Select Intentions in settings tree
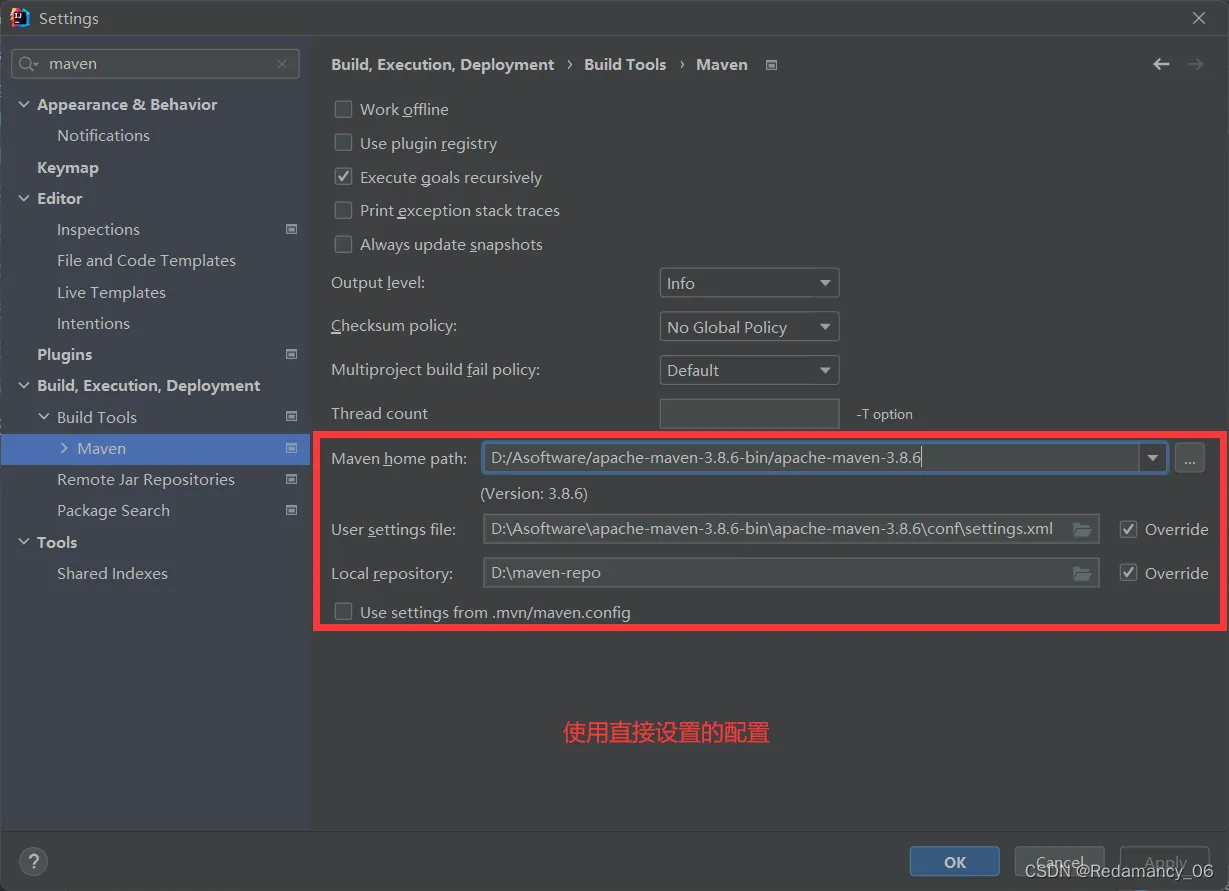The height and width of the screenshot is (891, 1229). click(x=93, y=323)
